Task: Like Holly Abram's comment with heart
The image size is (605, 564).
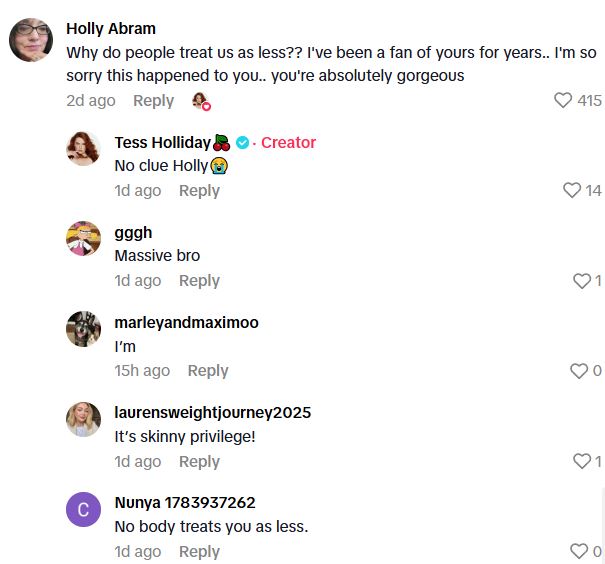Action: click(x=564, y=100)
